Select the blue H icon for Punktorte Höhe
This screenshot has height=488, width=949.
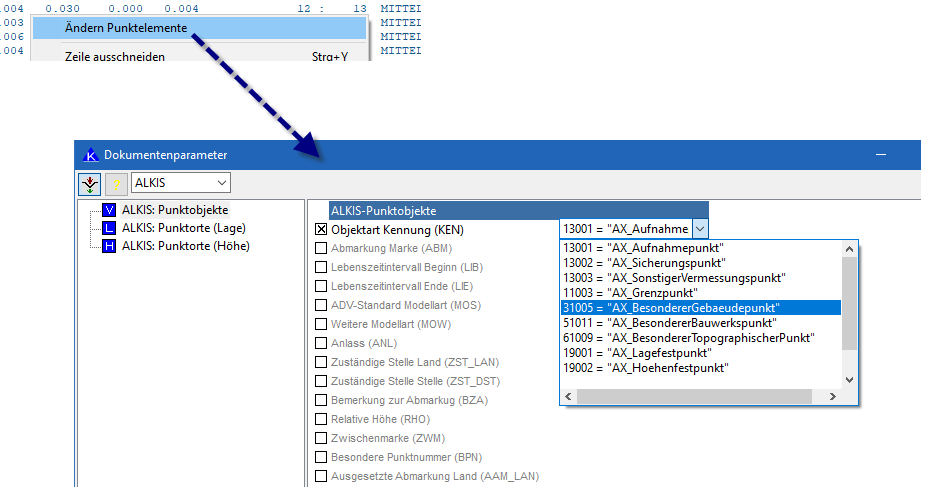[x=109, y=246]
